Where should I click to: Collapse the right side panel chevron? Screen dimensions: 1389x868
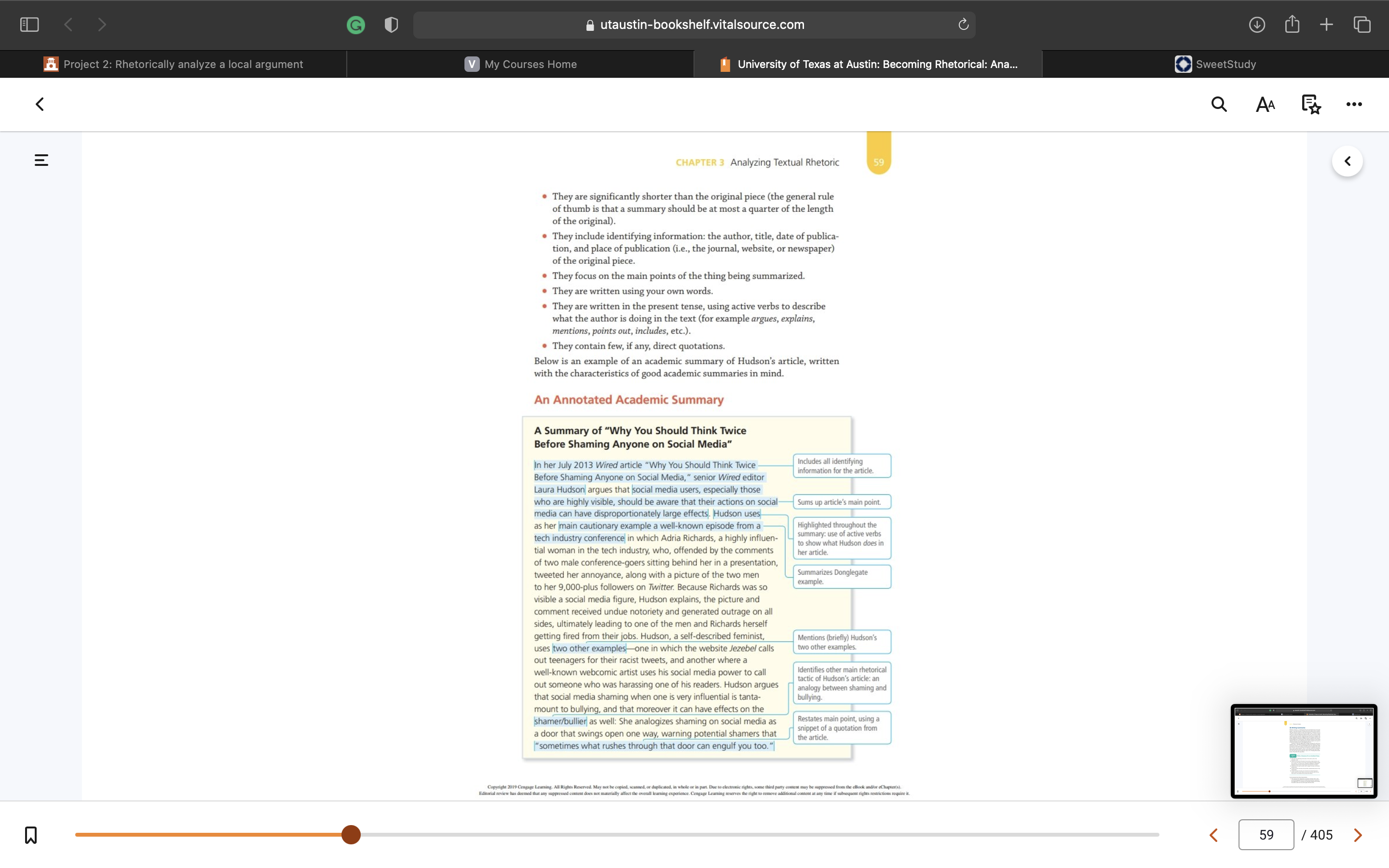(1347, 162)
